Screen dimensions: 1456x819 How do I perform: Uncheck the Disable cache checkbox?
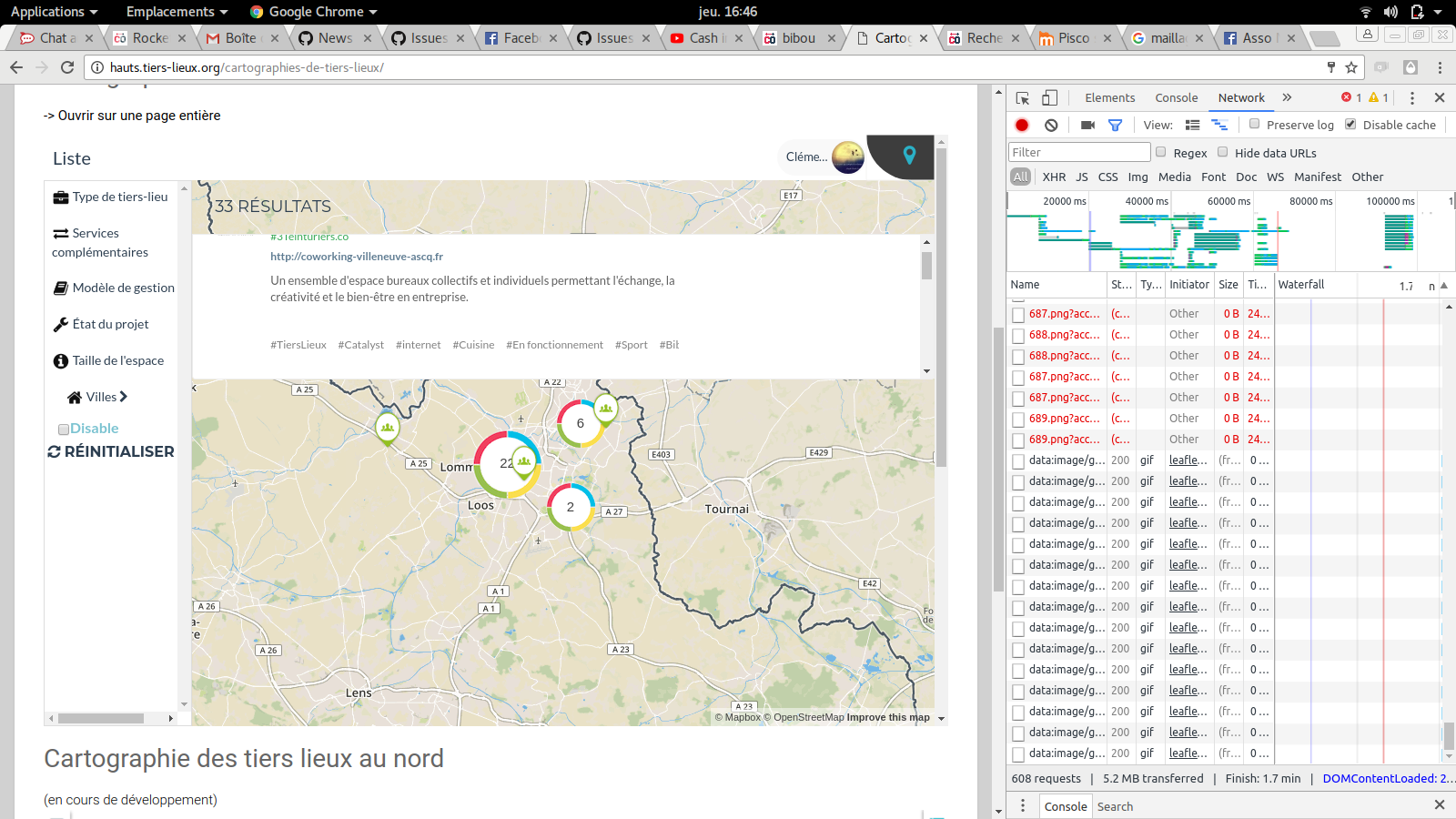pyautogui.click(x=1350, y=124)
